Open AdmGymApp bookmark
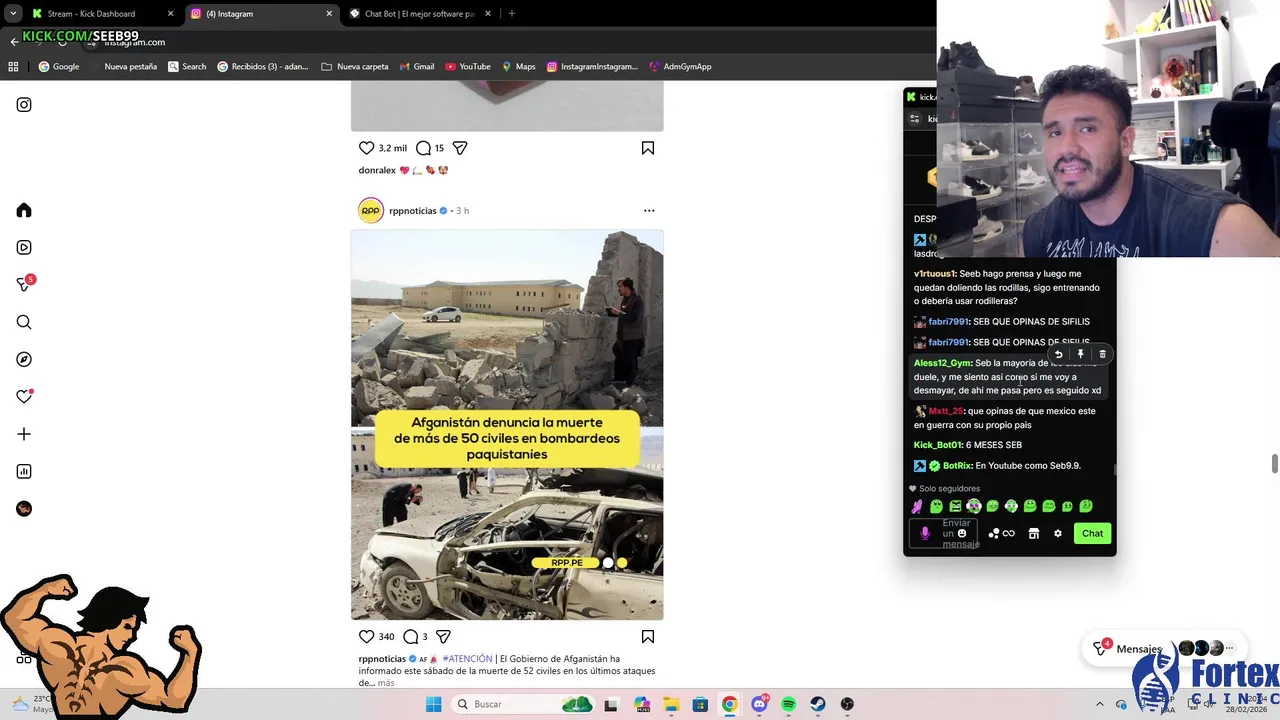1280x720 pixels. [x=680, y=67]
